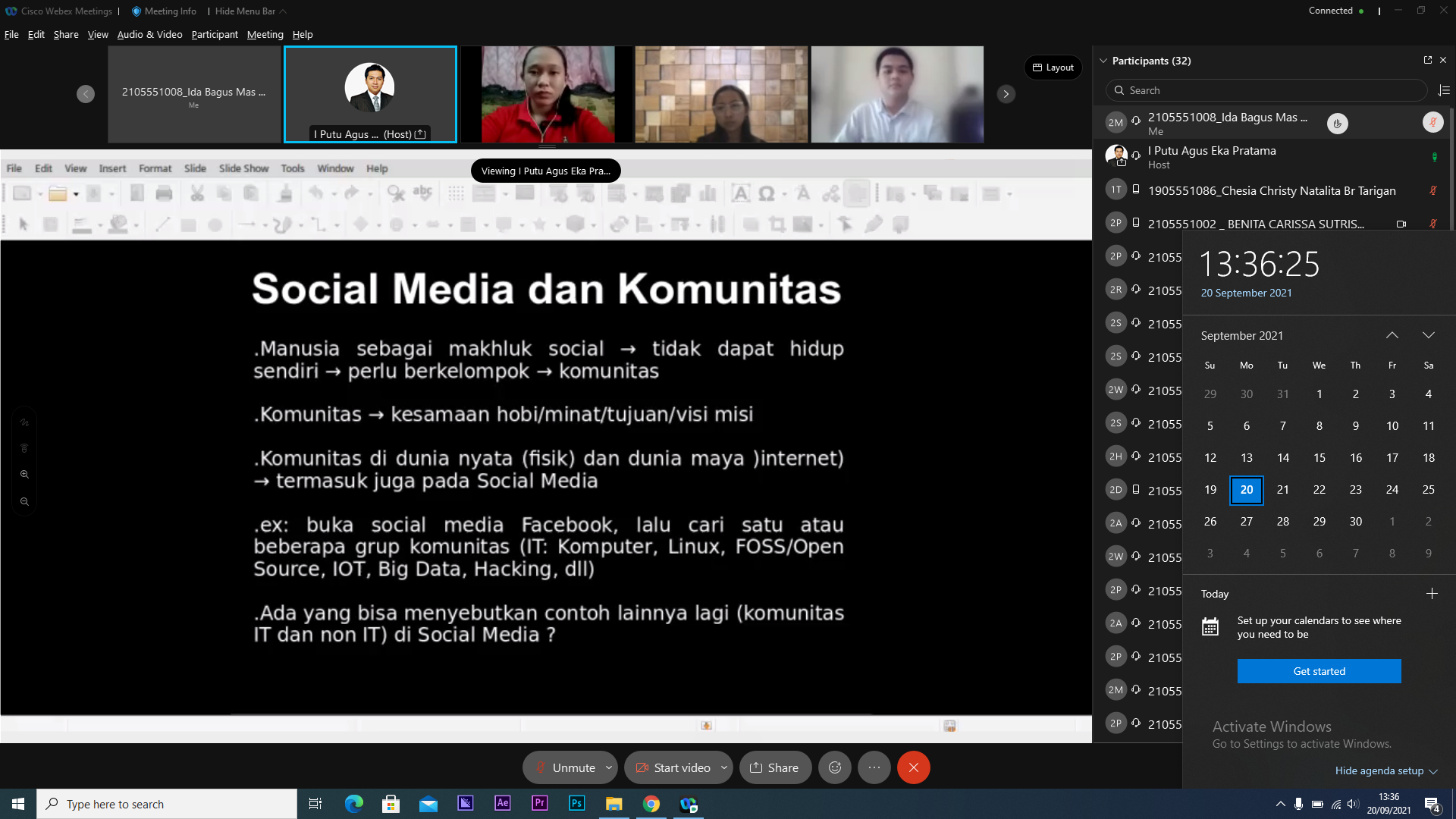Open Webex Participant menu
The image size is (1456, 819).
215,34
